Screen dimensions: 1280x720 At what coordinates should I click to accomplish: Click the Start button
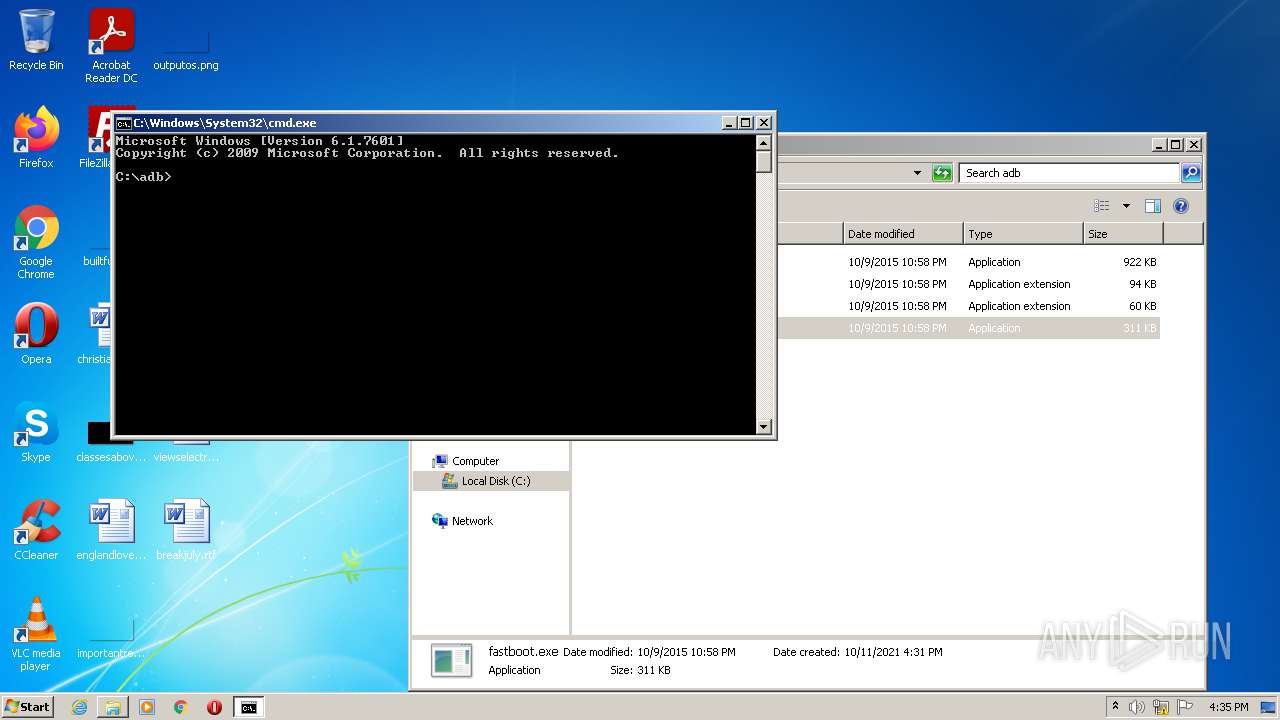pos(28,707)
